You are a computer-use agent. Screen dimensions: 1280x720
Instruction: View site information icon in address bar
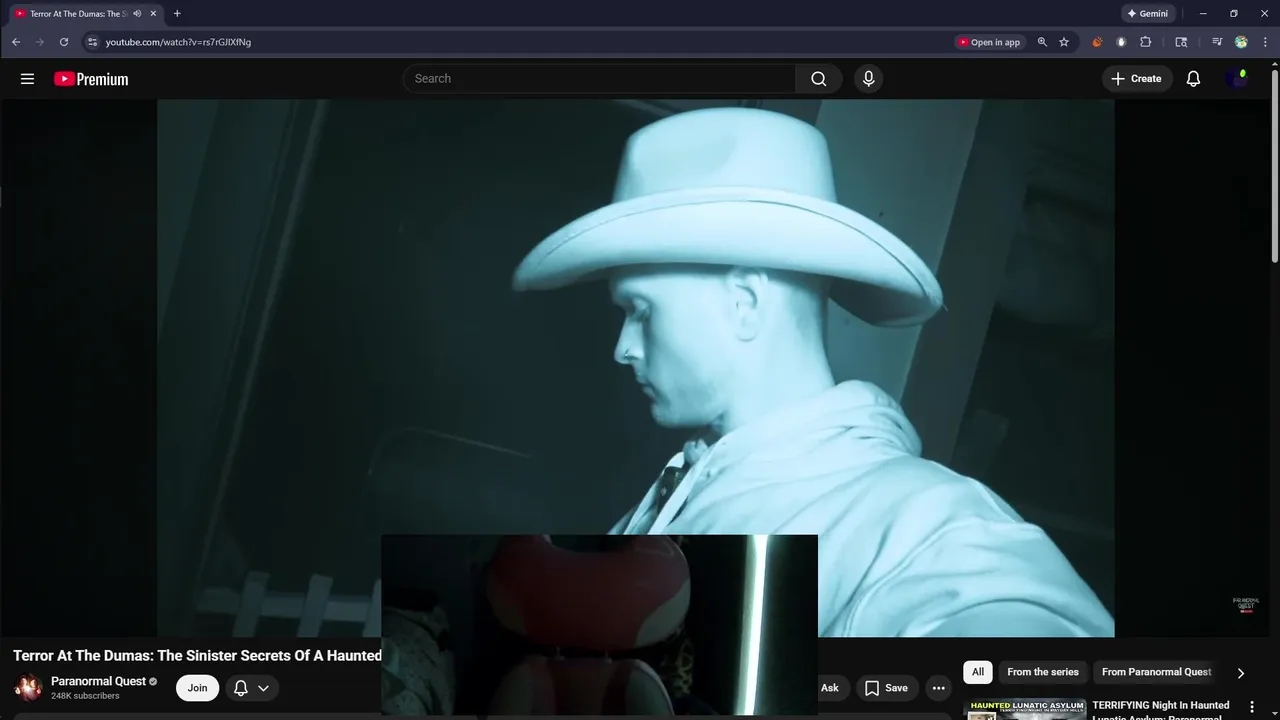92,42
